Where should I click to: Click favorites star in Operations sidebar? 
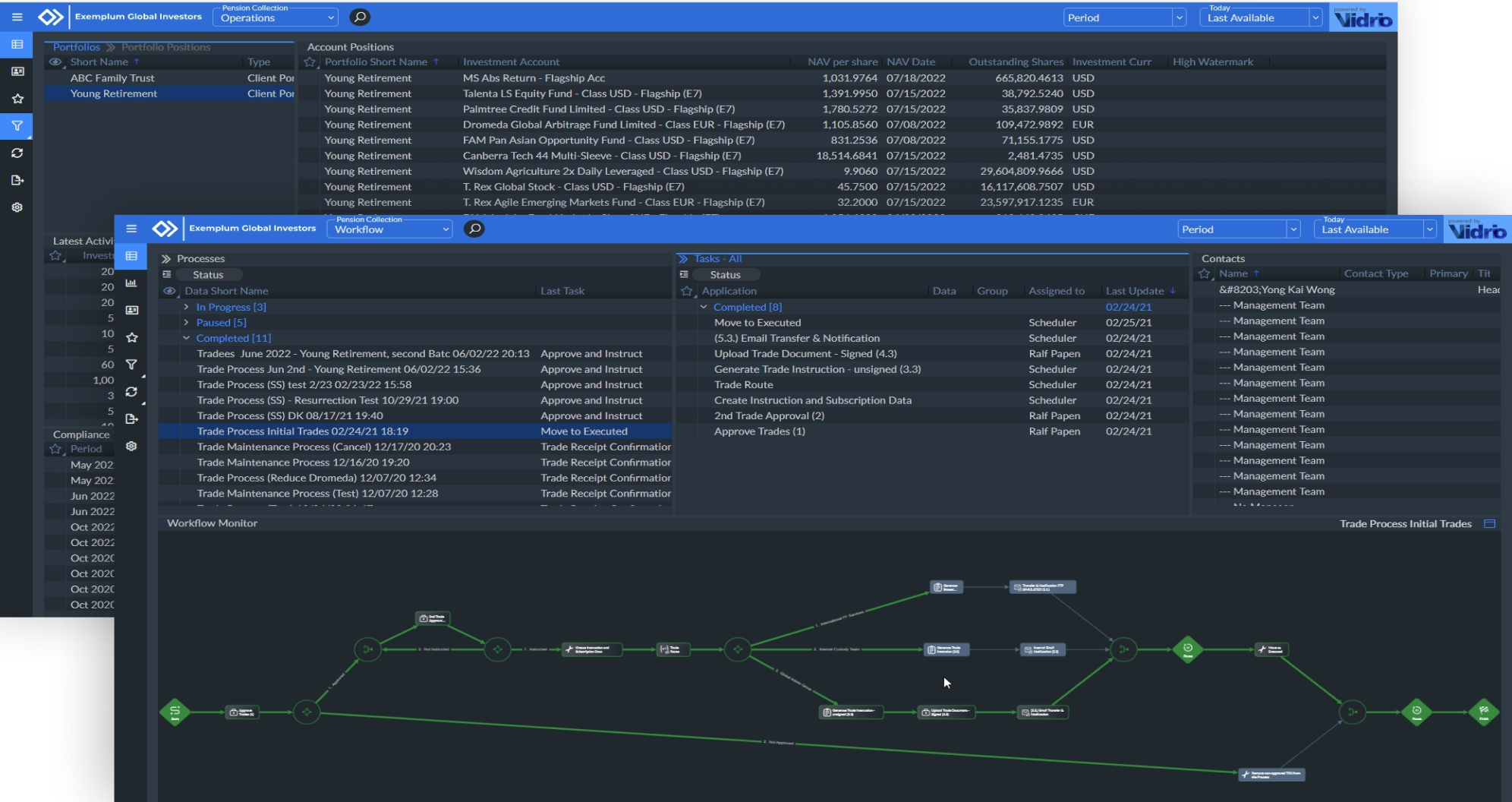coord(17,99)
